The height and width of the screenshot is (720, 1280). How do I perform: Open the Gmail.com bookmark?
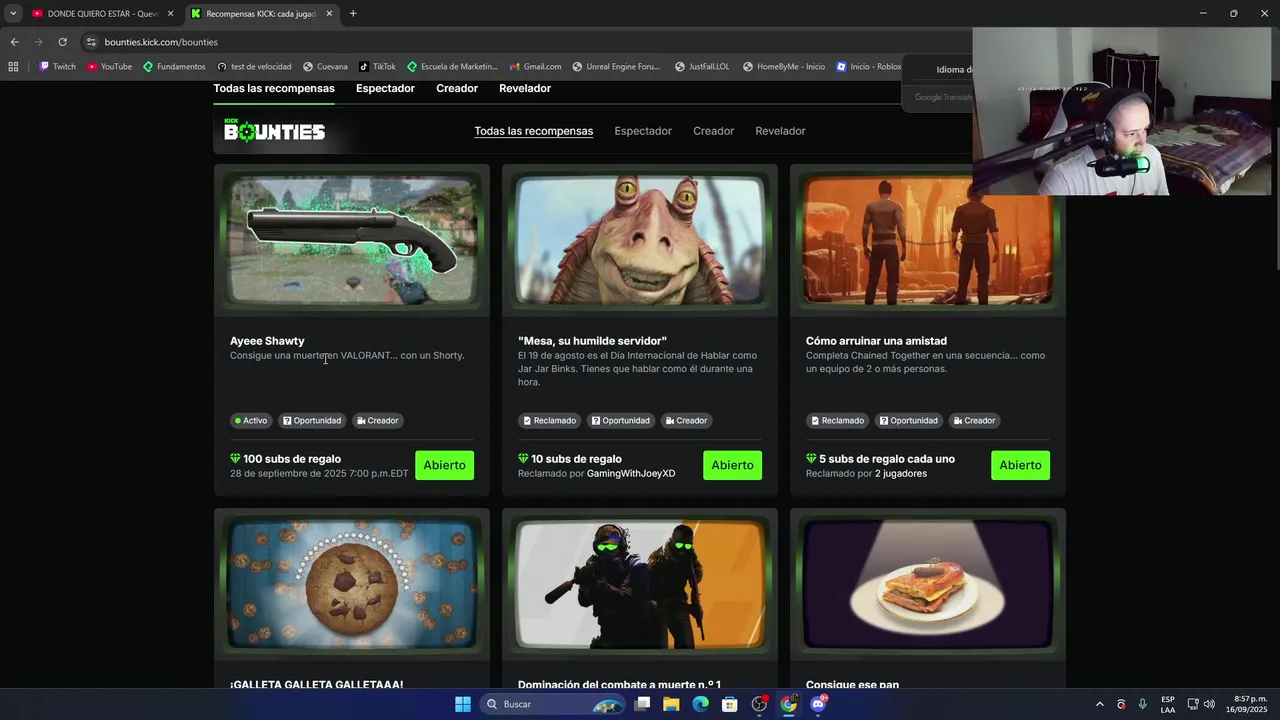pyautogui.click(x=535, y=67)
